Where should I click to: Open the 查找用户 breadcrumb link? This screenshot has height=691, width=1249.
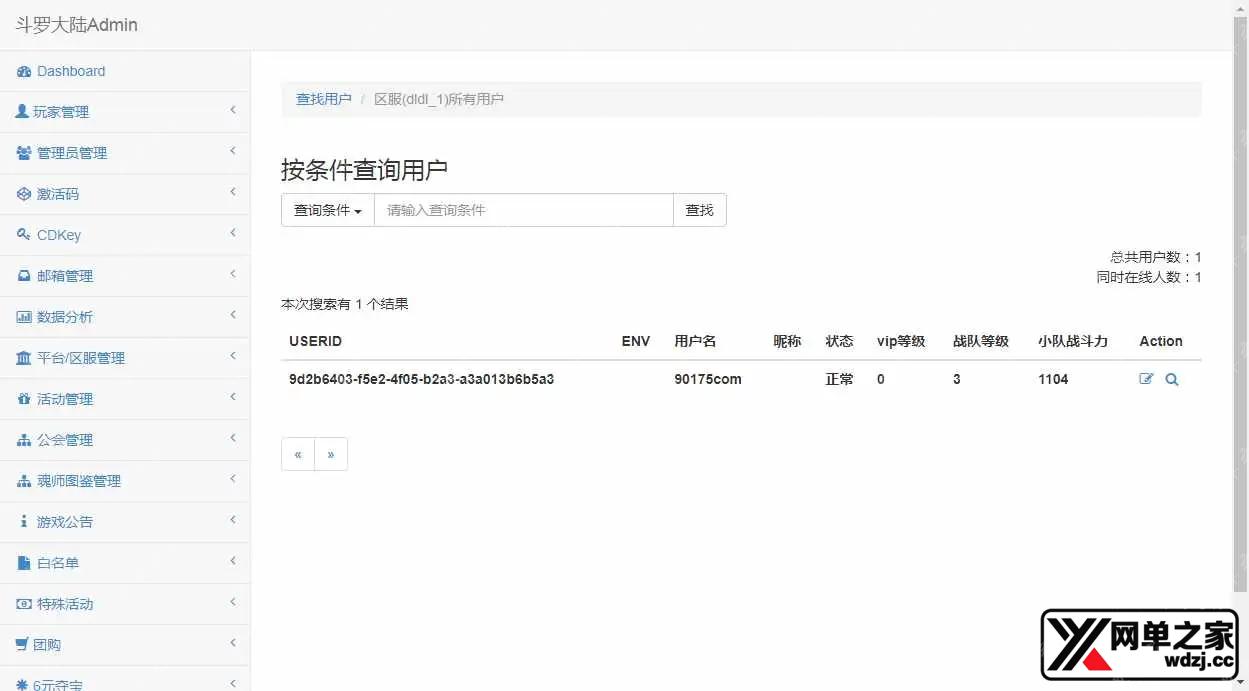[323, 99]
